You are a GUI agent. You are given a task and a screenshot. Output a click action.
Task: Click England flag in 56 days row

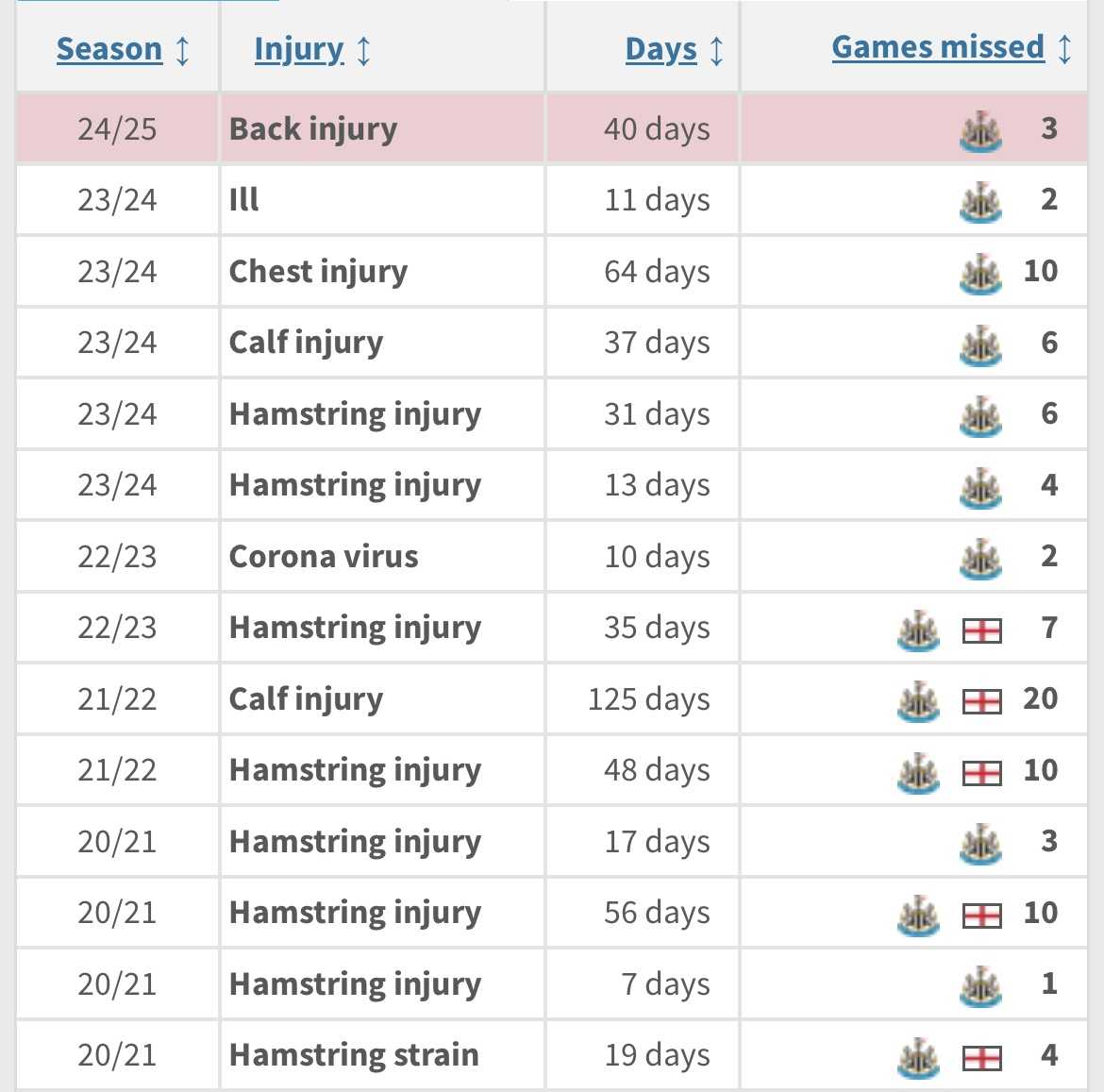coord(981,916)
